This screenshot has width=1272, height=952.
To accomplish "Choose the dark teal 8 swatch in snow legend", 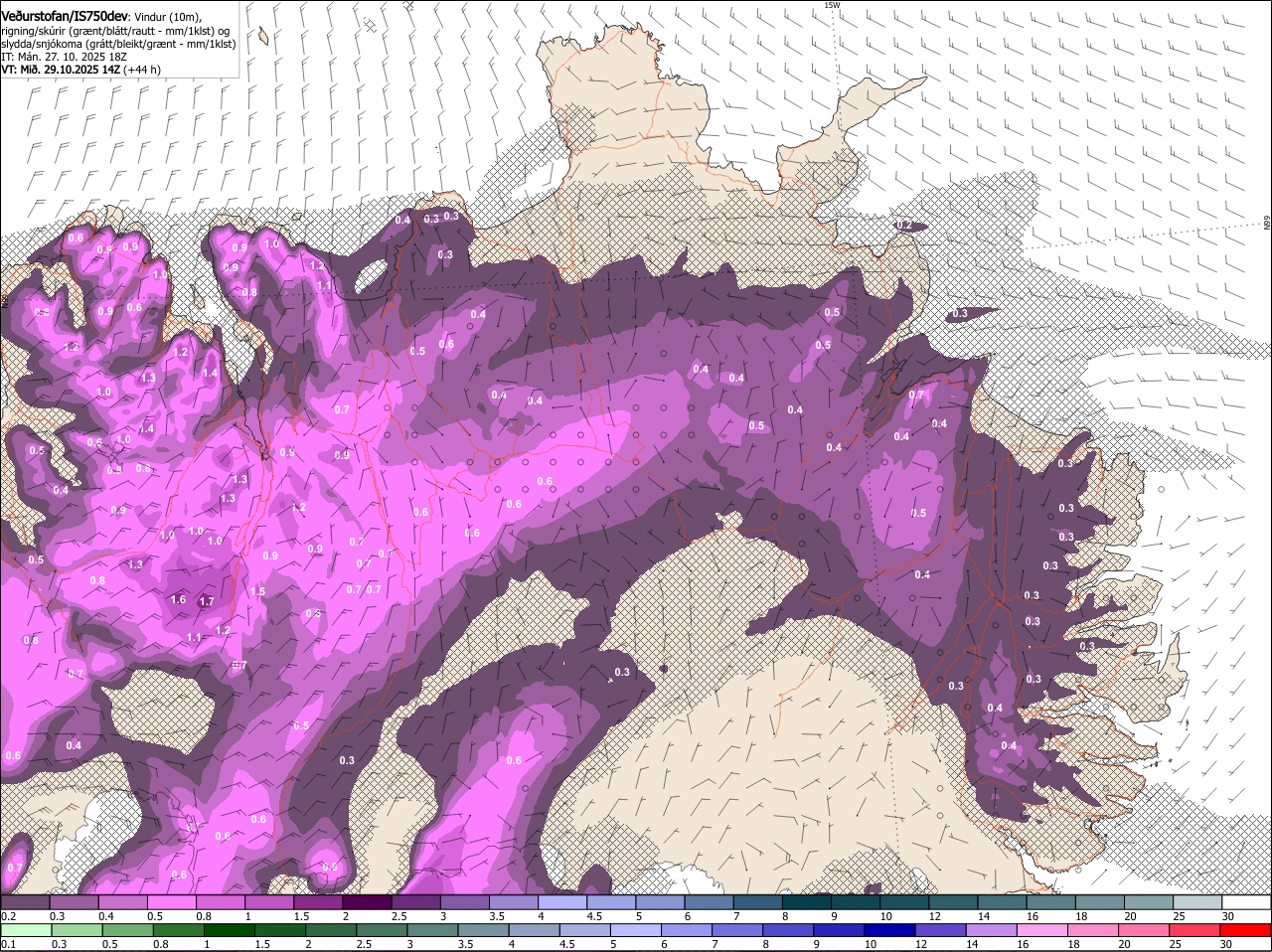I will [805, 902].
